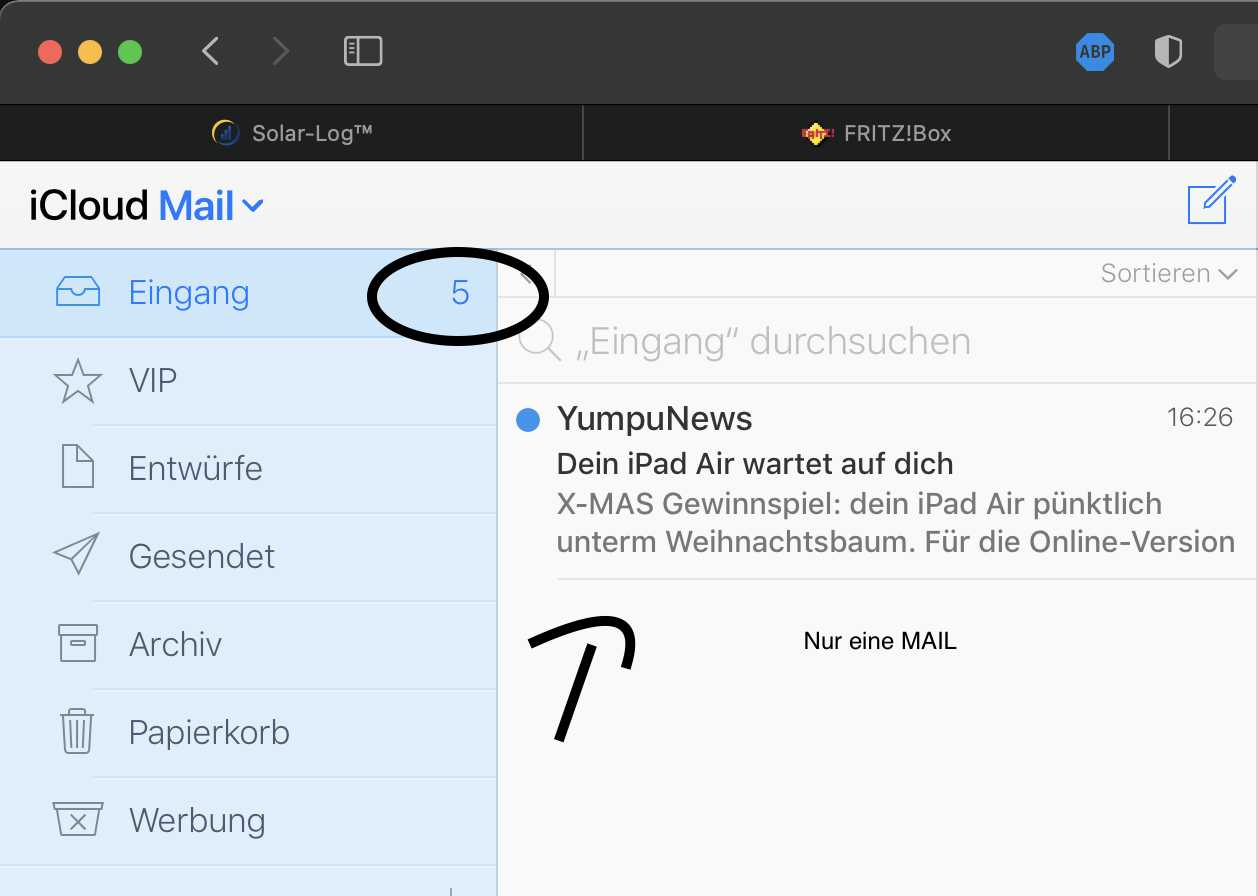Click the Entwürfe document icon
Viewport: 1258px width, 896px height.
click(78, 468)
